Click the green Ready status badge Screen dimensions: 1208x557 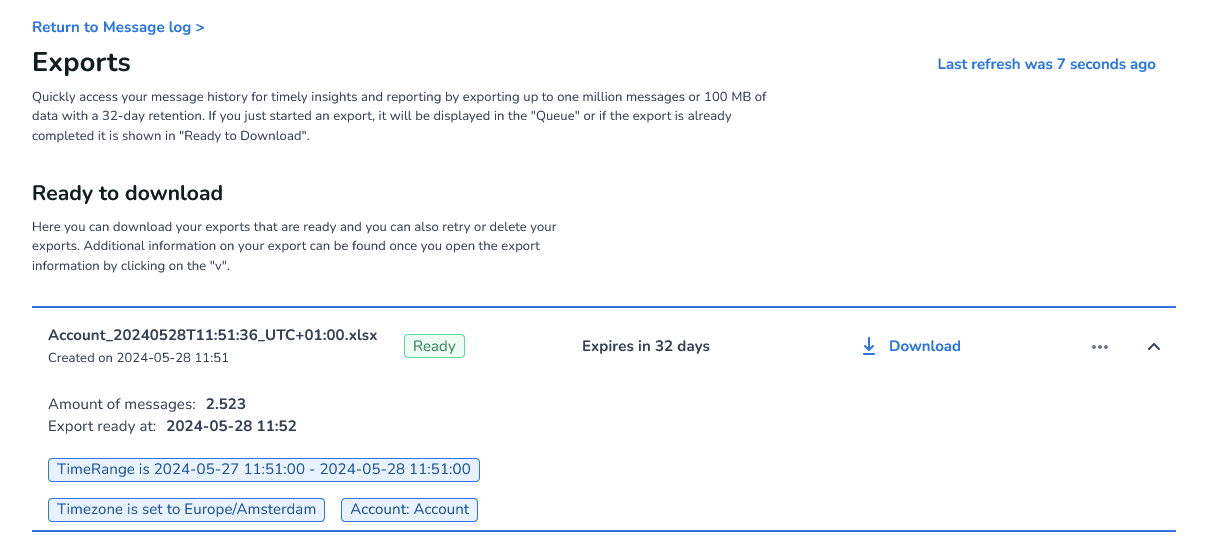pyautogui.click(x=434, y=346)
